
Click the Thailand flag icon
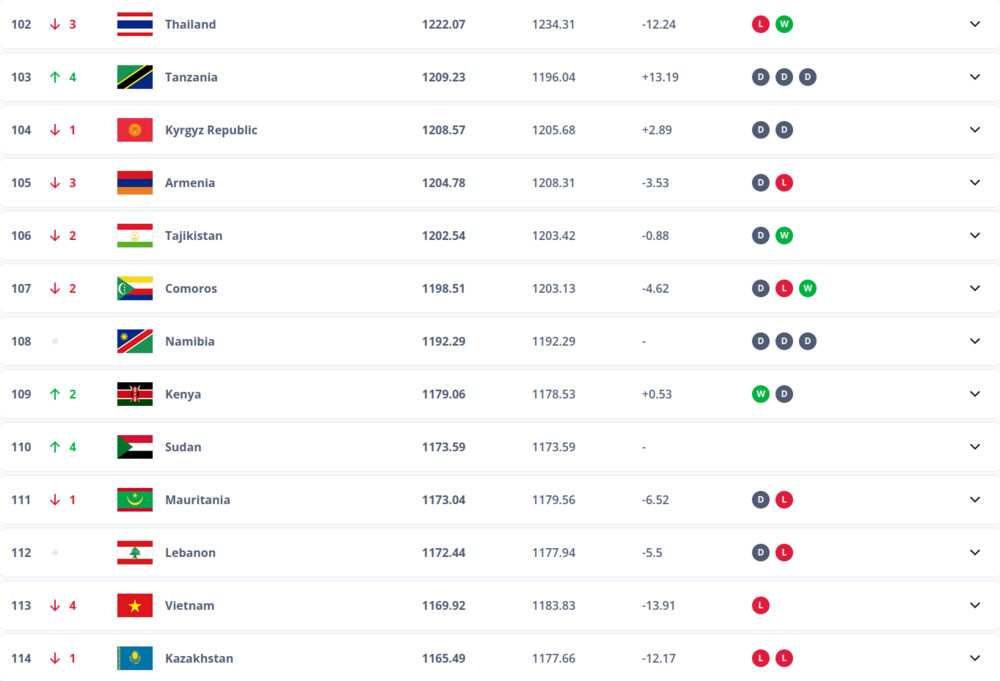(x=135, y=24)
